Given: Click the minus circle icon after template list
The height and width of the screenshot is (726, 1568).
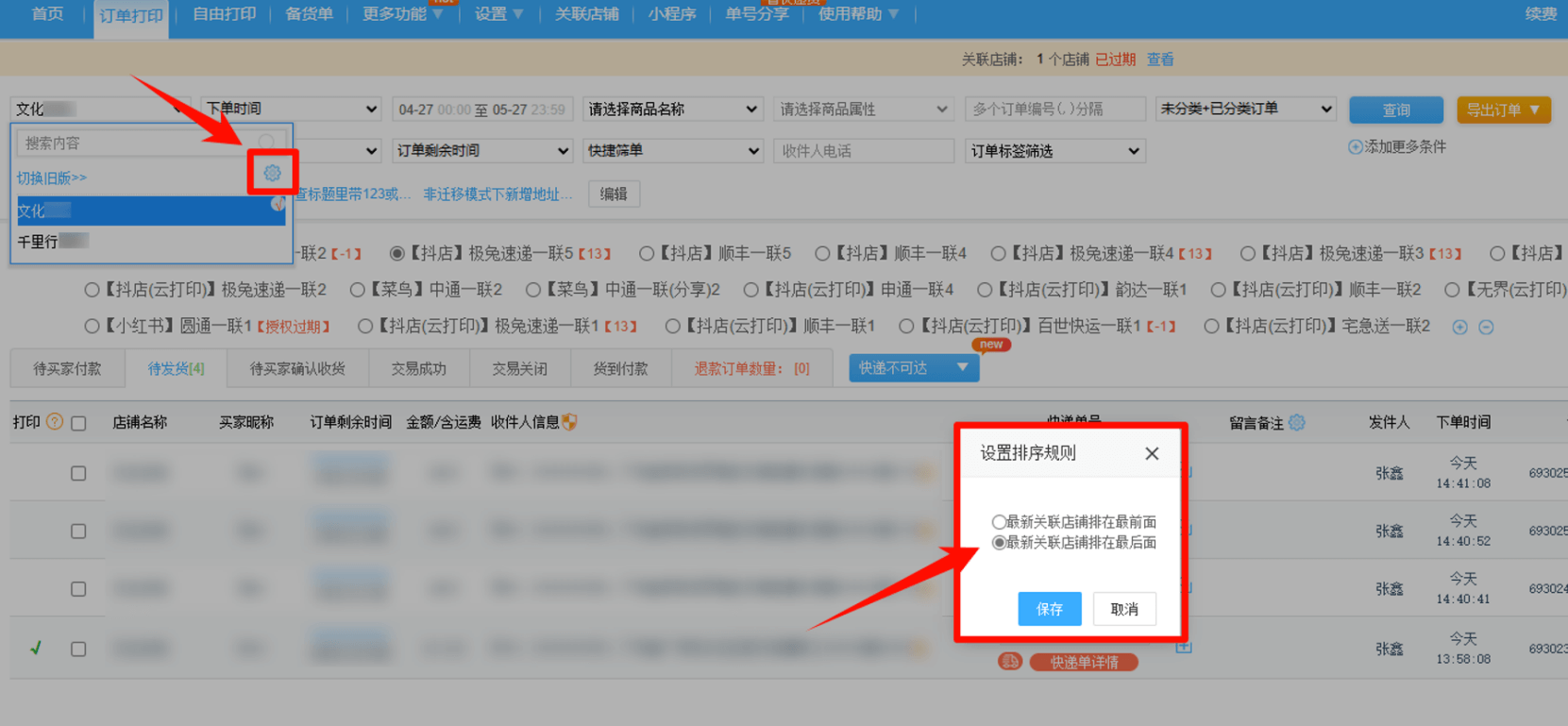Looking at the screenshot, I should [x=1486, y=327].
